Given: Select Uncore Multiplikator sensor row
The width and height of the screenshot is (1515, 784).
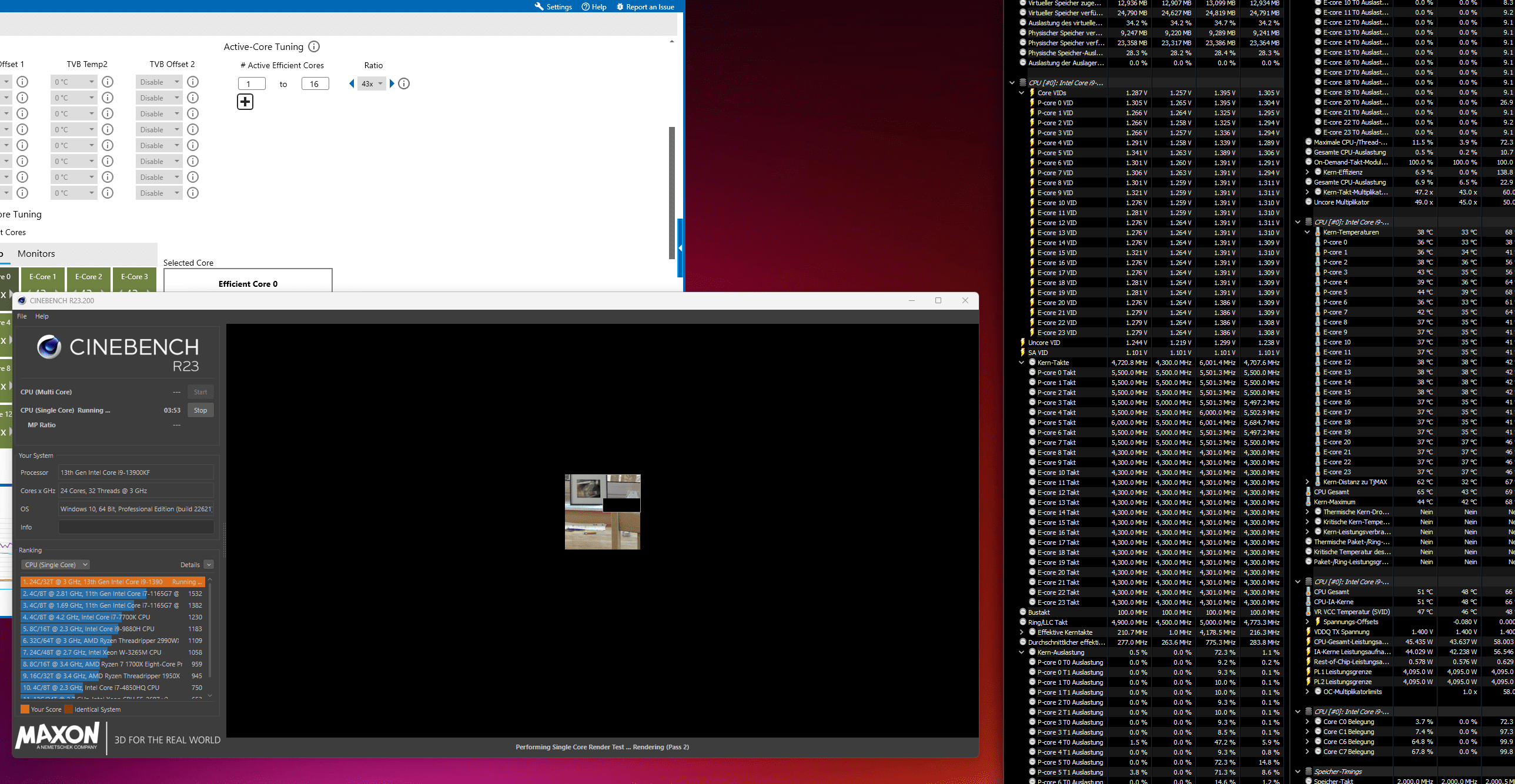Looking at the screenshot, I should pyautogui.click(x=1409, y=202).
